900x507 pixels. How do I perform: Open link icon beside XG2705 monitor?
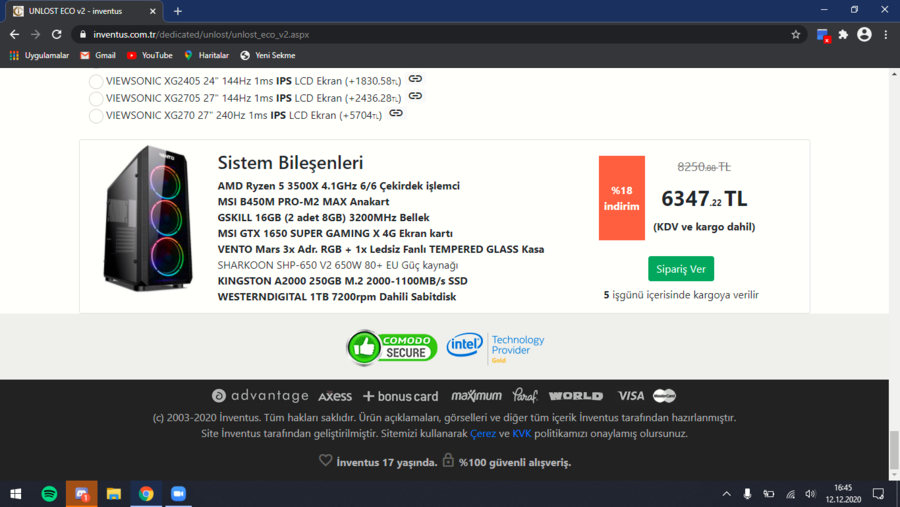click(415, 96)
